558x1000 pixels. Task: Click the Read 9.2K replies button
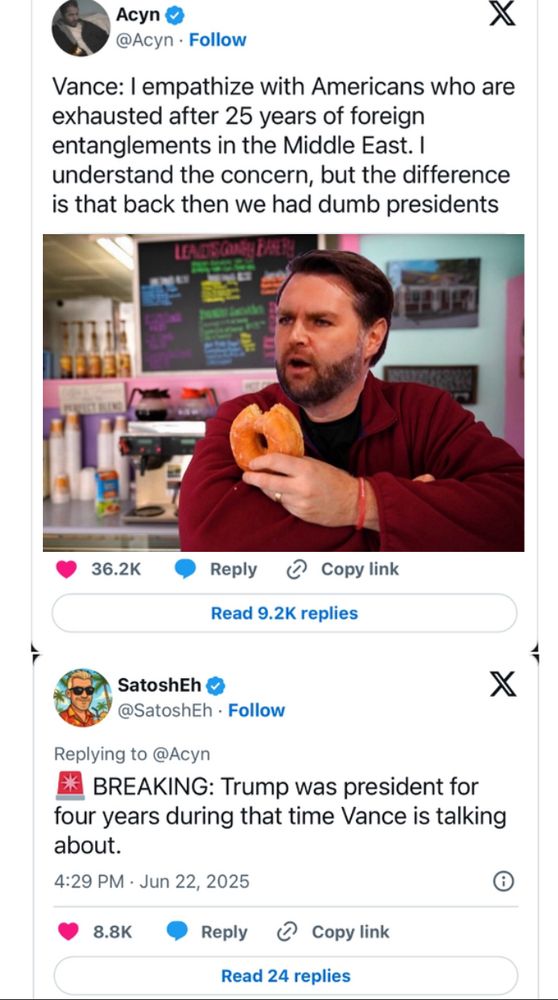pos(284,614)
